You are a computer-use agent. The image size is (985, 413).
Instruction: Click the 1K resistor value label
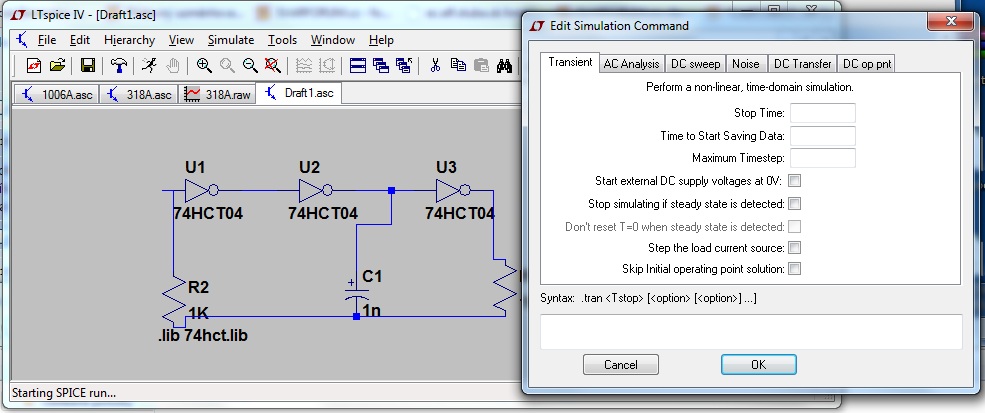coord(199,313)
